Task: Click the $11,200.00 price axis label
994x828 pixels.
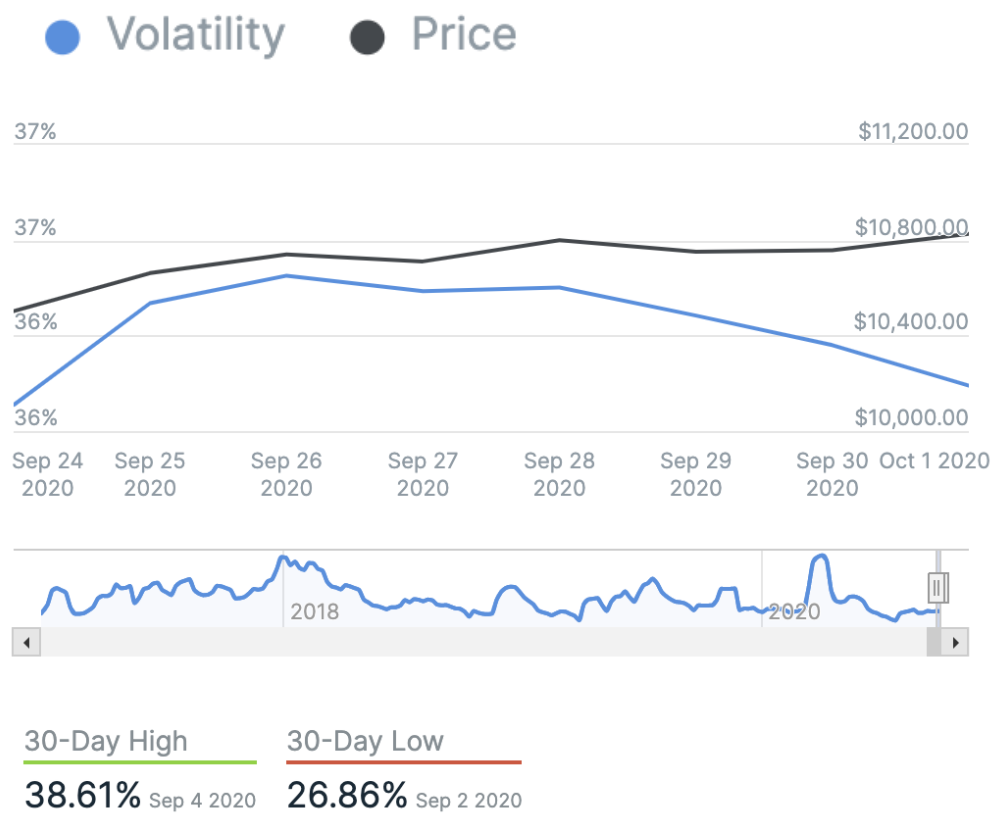Action: tap(913, 131)
